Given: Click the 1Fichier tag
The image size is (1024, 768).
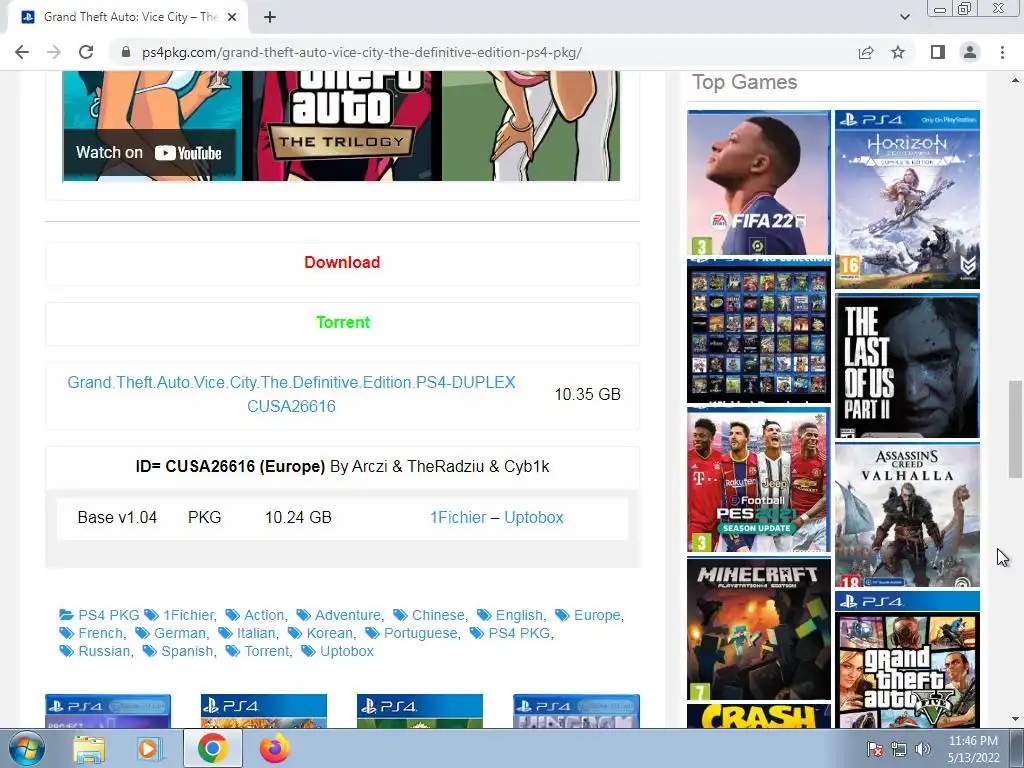Looking at the screenshot, I should (x=188, y=615).
